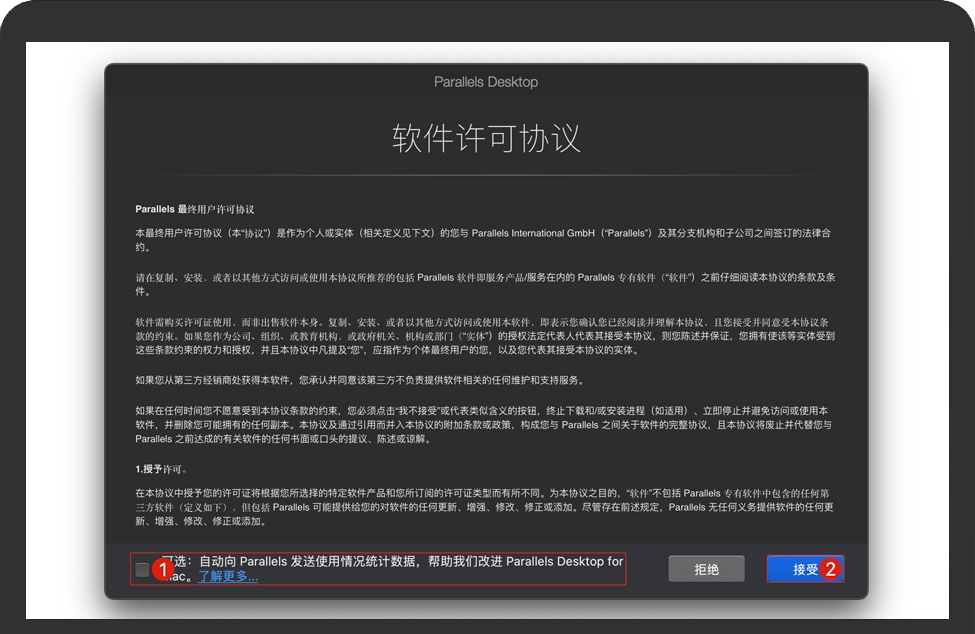Screen dimensions: 975x634
Task: Click the Parallels Desktop window title
Action: pyautogui.click(x=486, y=82)
